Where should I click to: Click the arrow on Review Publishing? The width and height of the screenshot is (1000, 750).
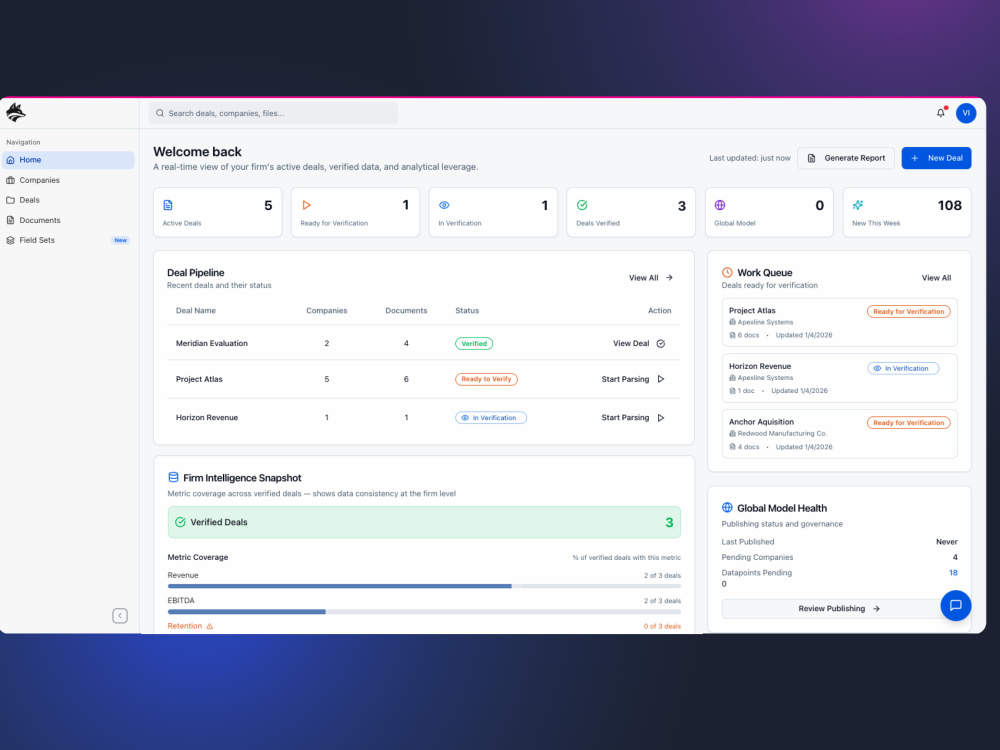tap(876, 608)
